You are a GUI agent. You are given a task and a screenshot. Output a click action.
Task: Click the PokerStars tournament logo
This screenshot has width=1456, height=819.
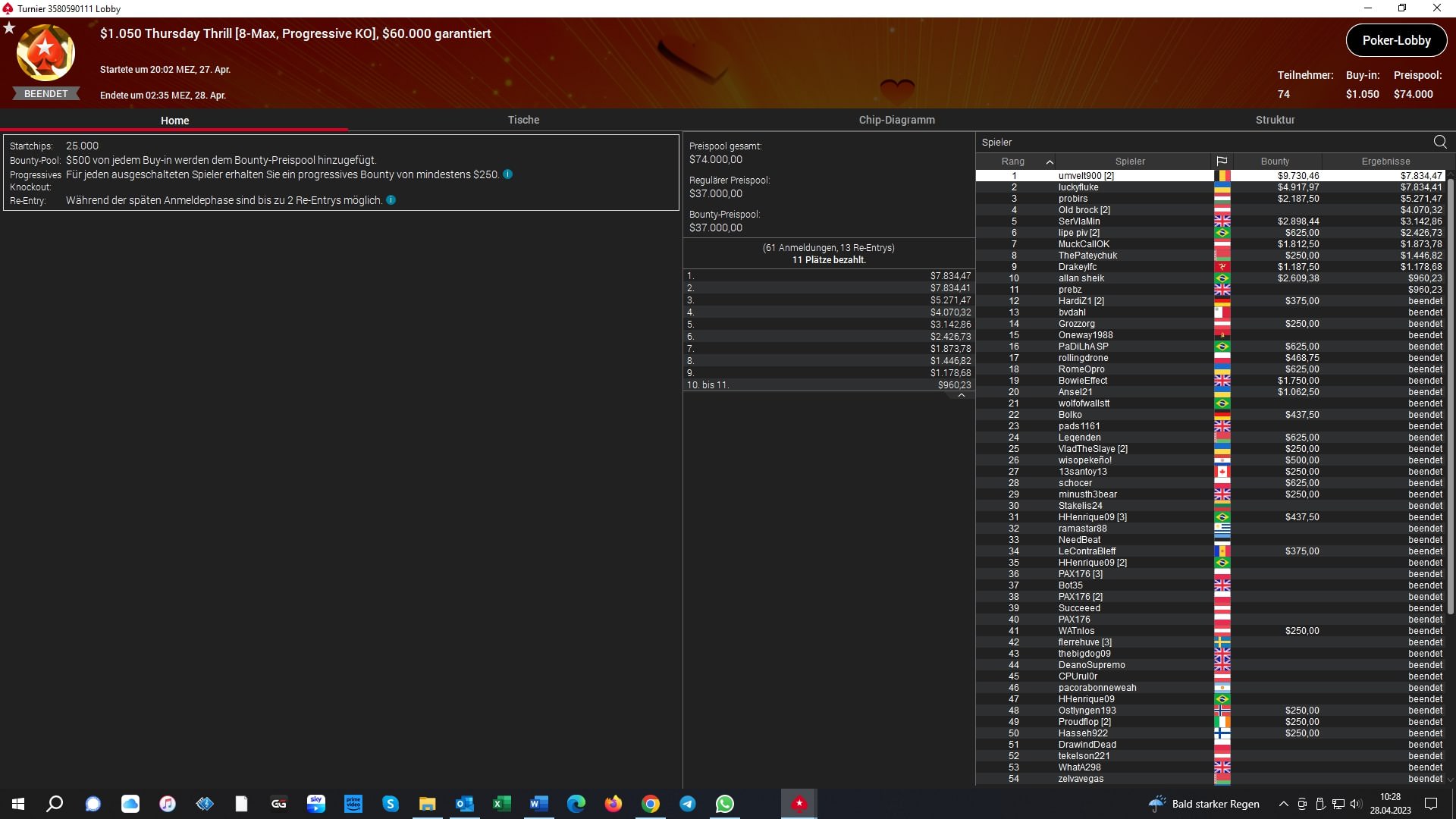45,53
